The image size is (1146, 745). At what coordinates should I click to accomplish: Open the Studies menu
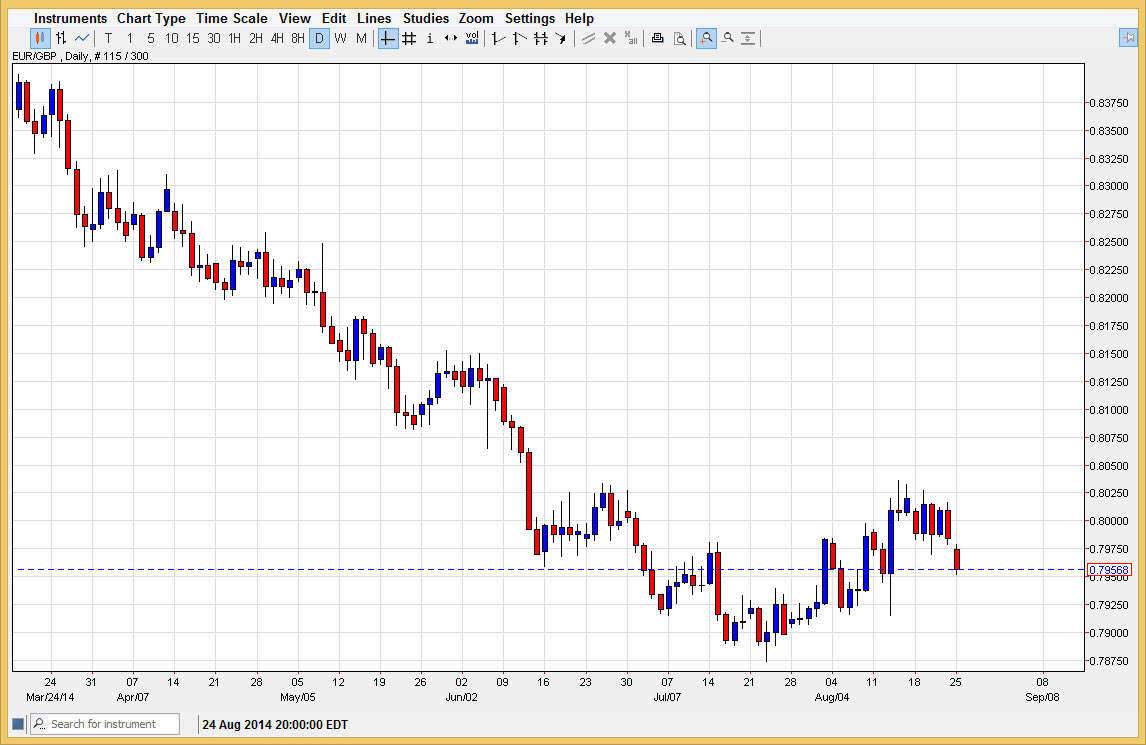coord(426,18)
